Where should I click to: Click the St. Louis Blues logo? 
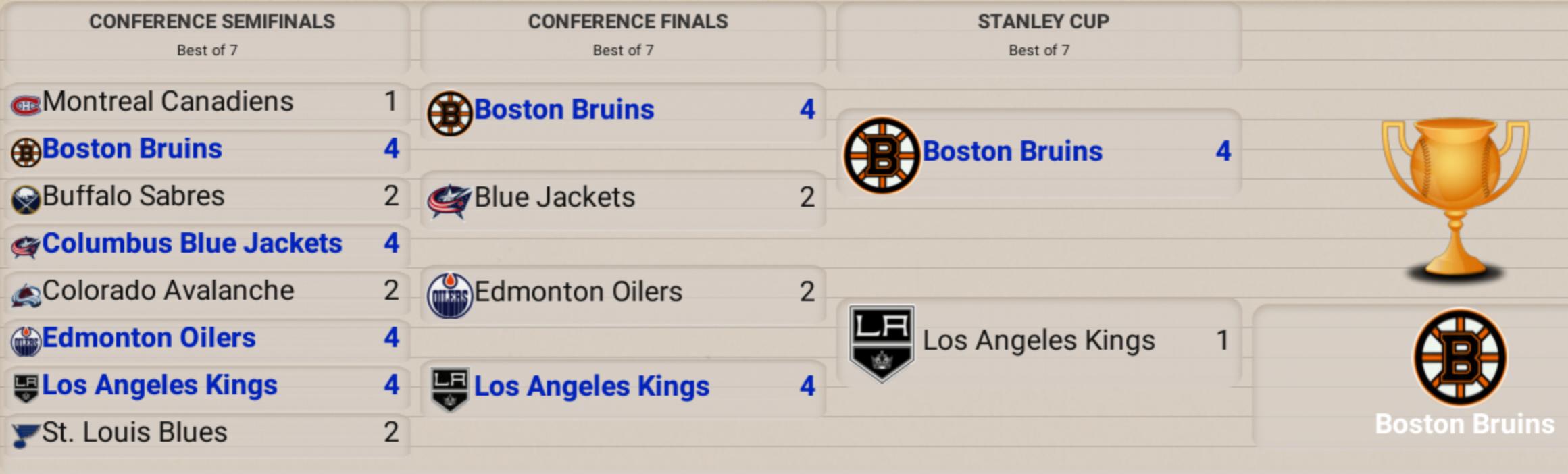pyautogui.click(x=26, y=435)
